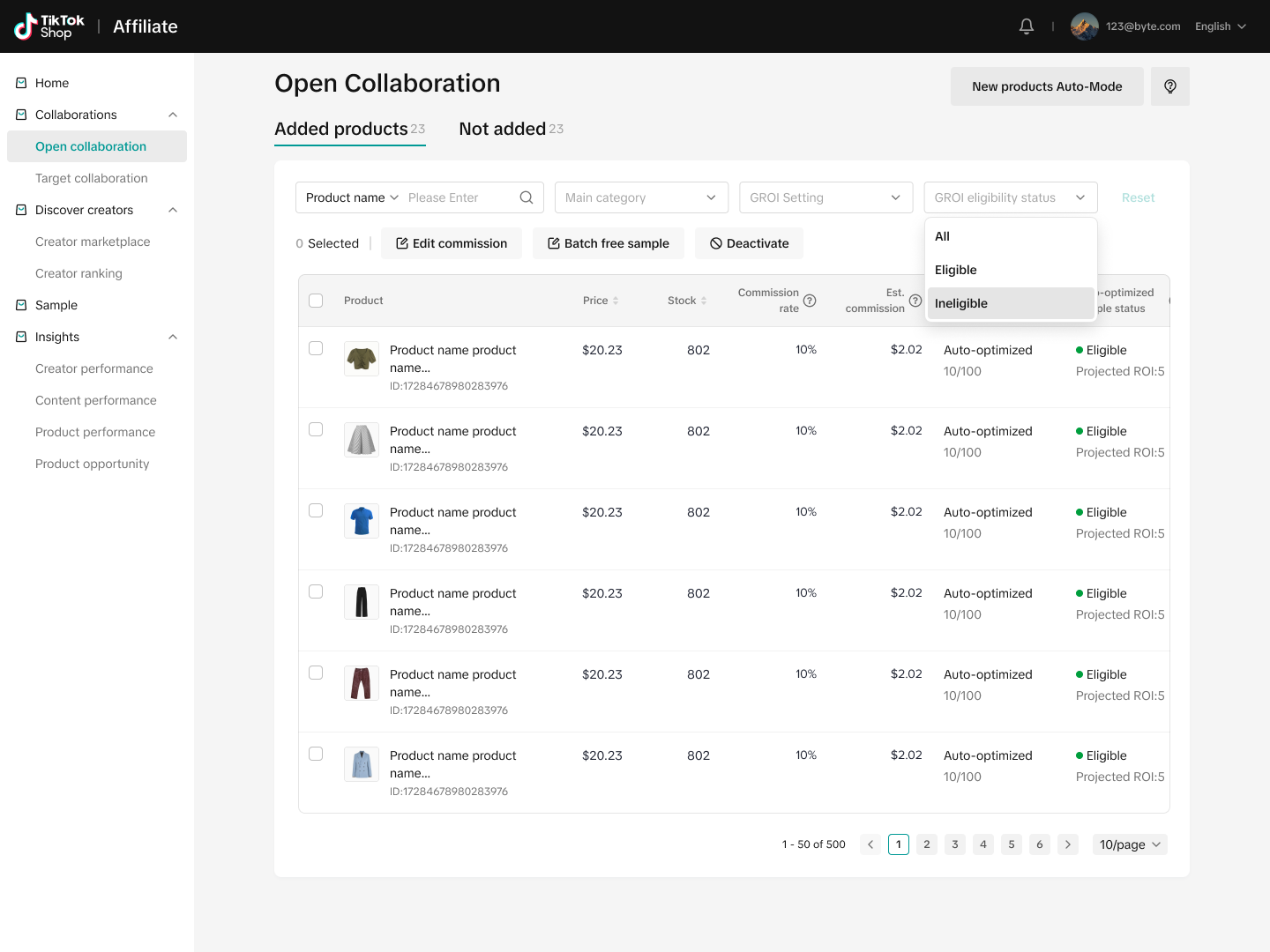
Task: Click the help lightbulb icon button
Action: [x=1169, y=86]
